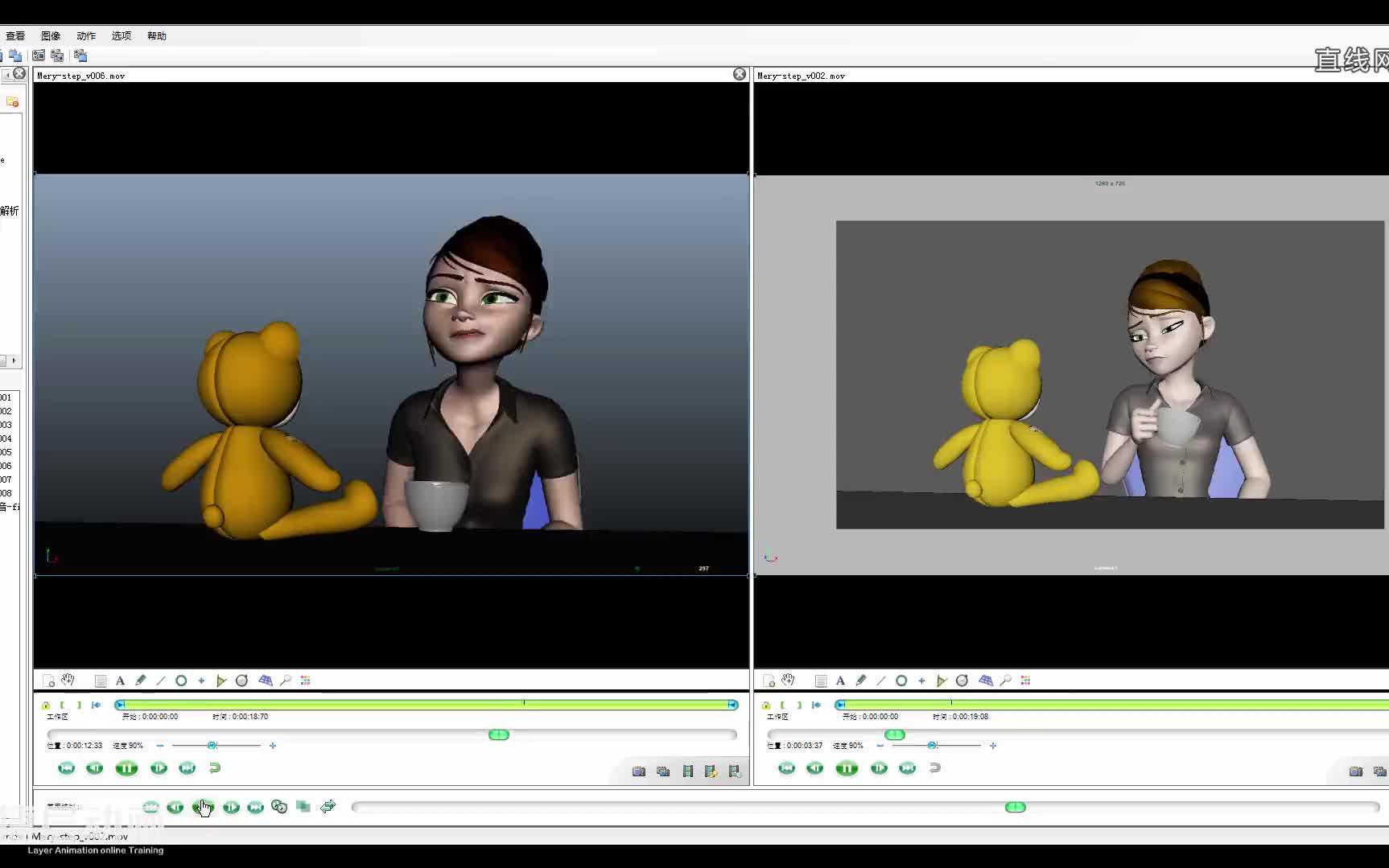
Task: Select the pencil drawing tool in left player
Action: point(141,681)
